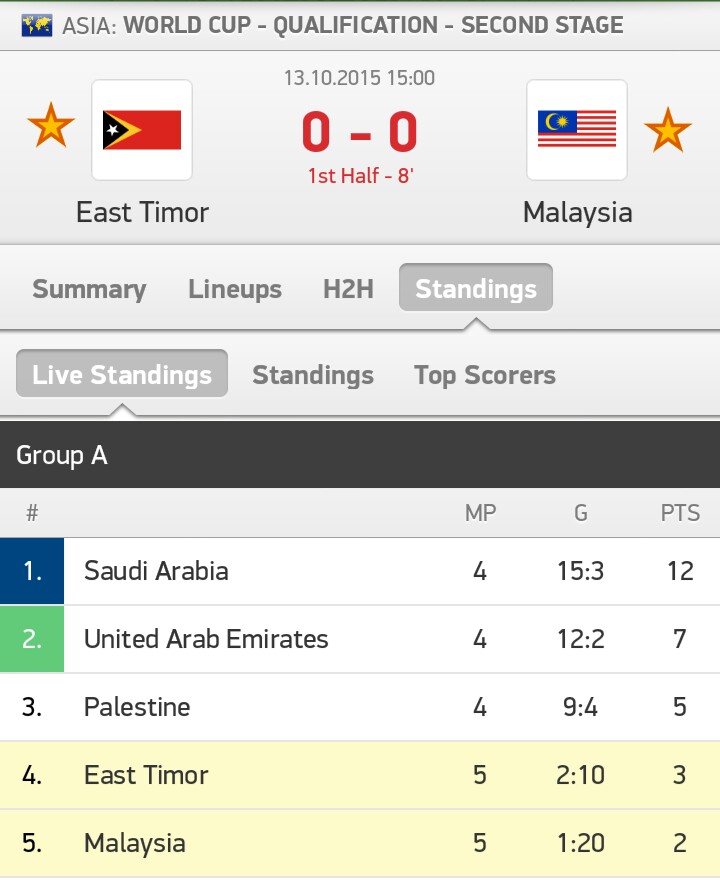Toggle favorite star for Malaysia
This screenshot has width=720, height=891.
667,129
